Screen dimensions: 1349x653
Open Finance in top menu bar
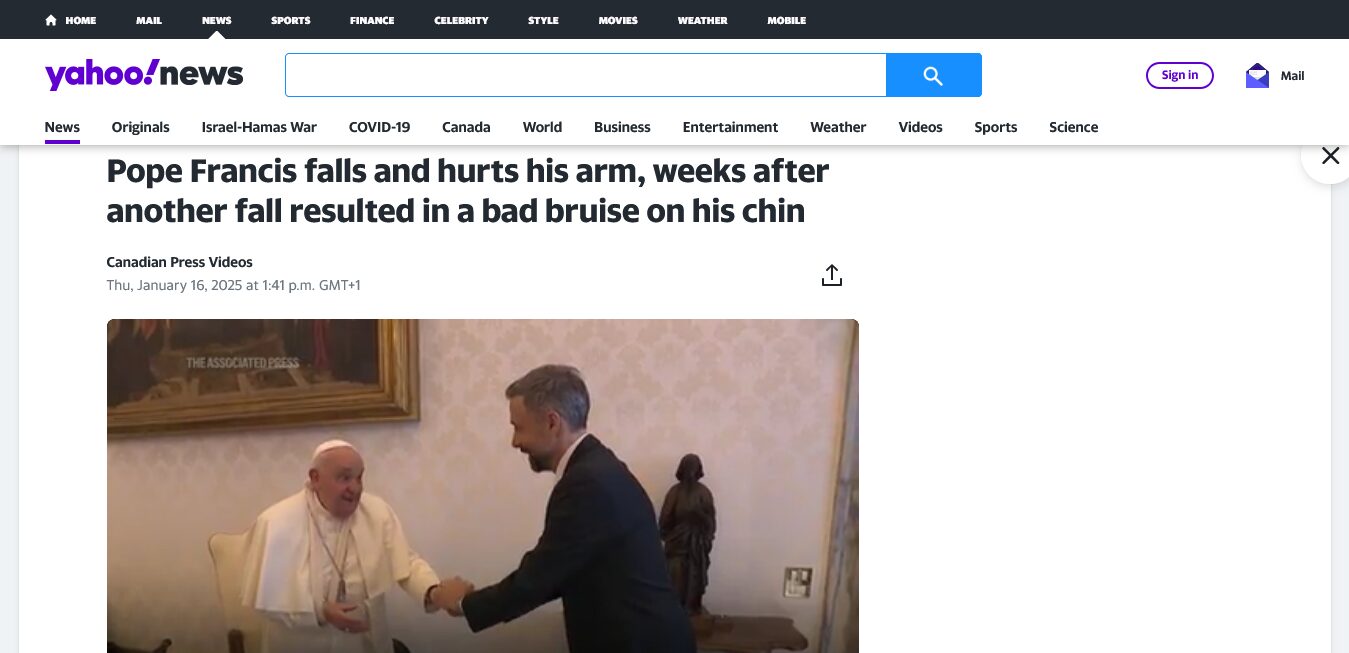coord(372,20)
